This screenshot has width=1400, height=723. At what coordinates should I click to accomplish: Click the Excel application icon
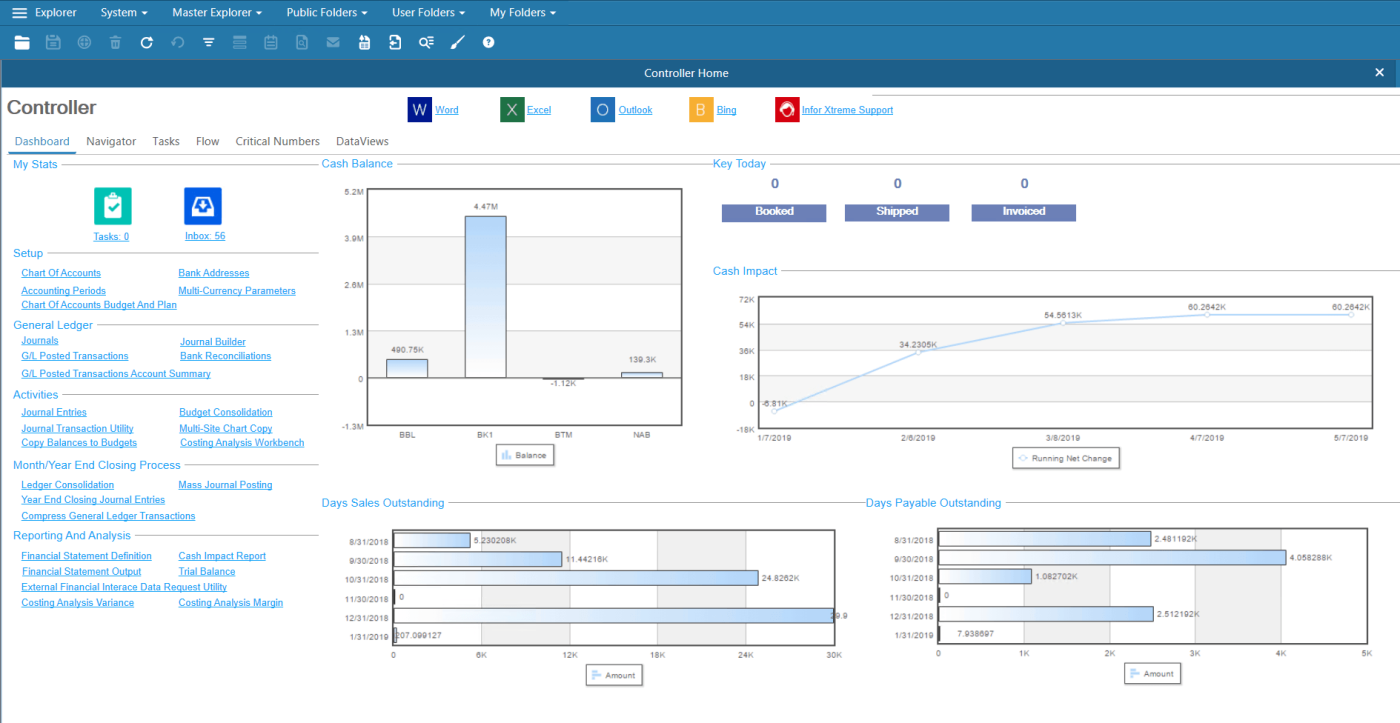pos(512,110)
